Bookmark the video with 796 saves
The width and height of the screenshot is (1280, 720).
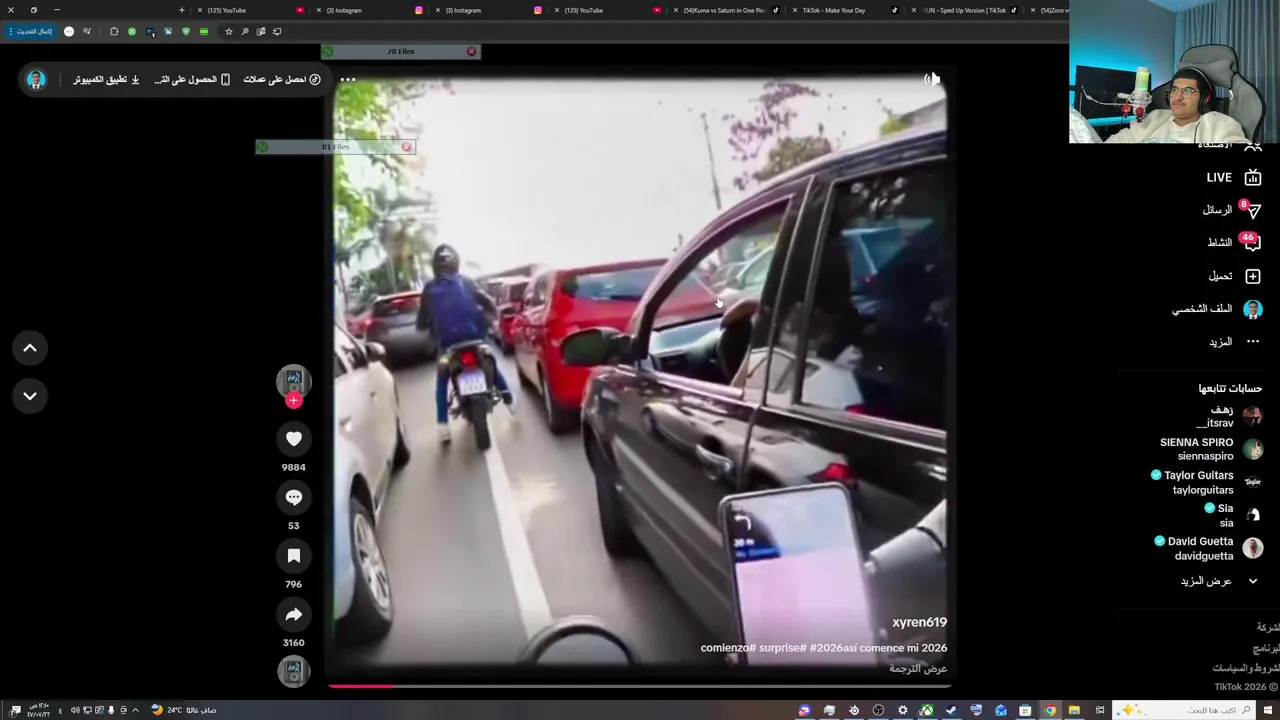294,556
